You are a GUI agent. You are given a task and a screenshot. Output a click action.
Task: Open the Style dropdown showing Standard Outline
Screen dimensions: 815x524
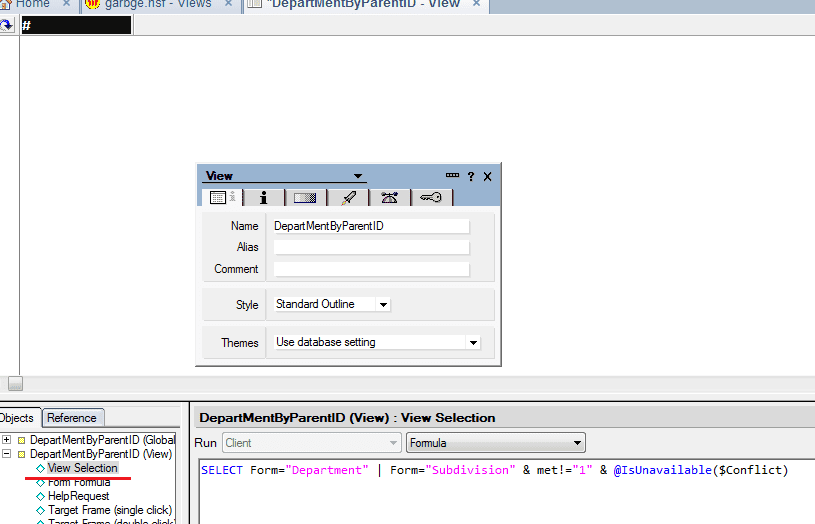[384, 304]
